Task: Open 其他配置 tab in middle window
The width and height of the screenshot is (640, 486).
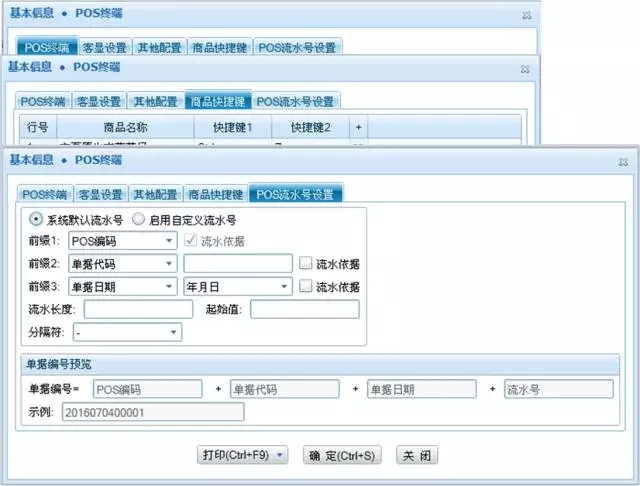Action: [x=156, y=101]
